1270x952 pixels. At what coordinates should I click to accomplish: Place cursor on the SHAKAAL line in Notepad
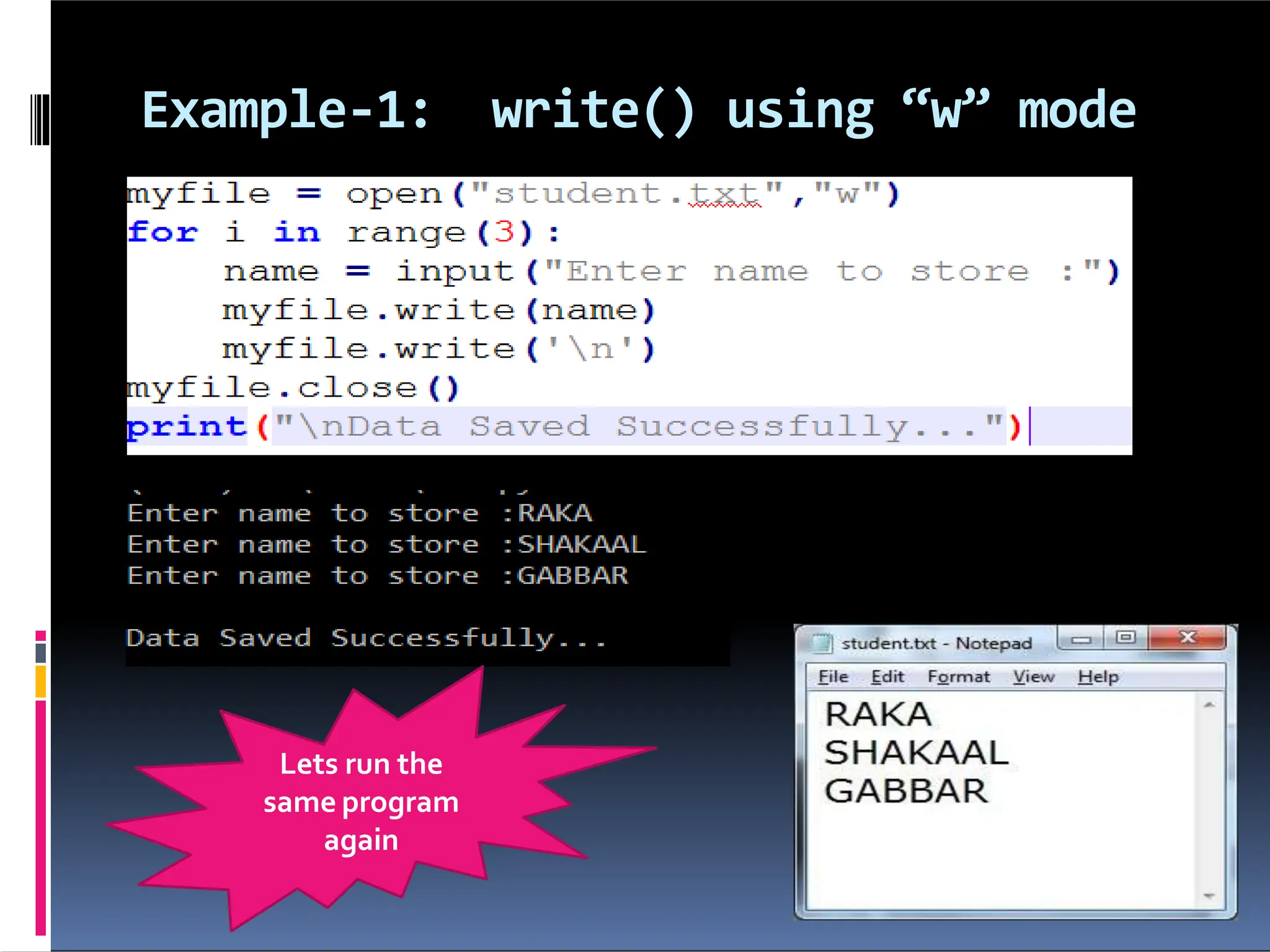(916, 753)
